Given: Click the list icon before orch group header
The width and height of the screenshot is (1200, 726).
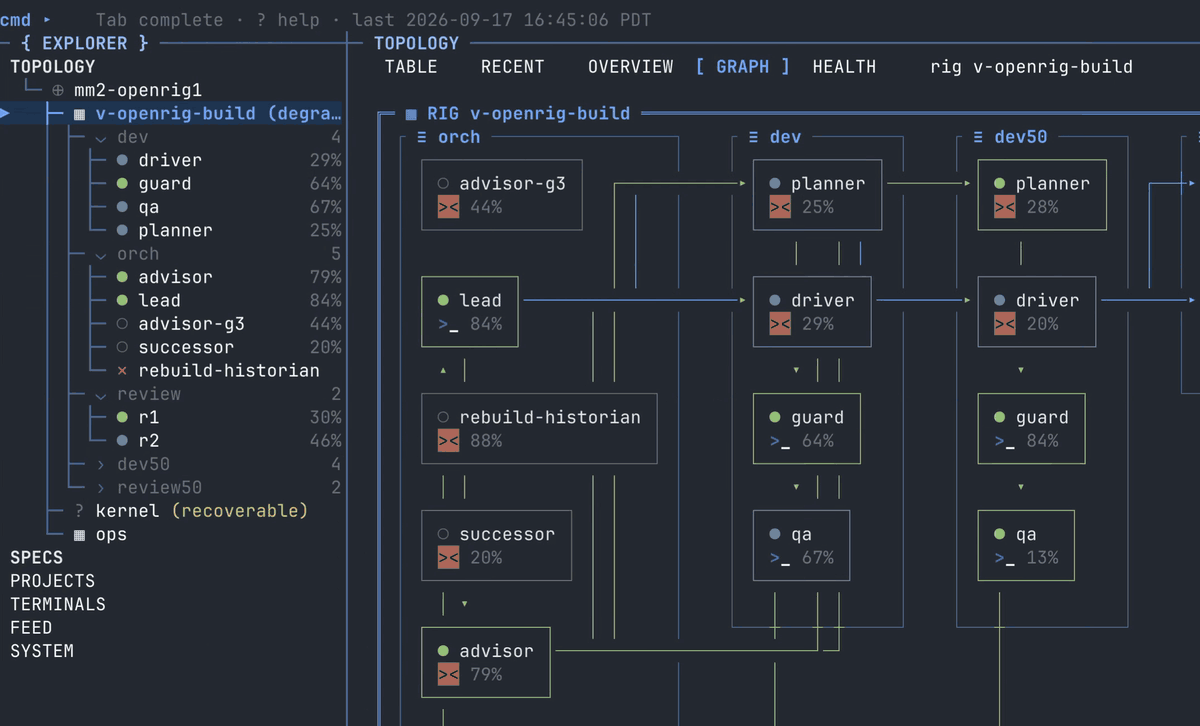Looking at the screenshot, I should point(422,137).
